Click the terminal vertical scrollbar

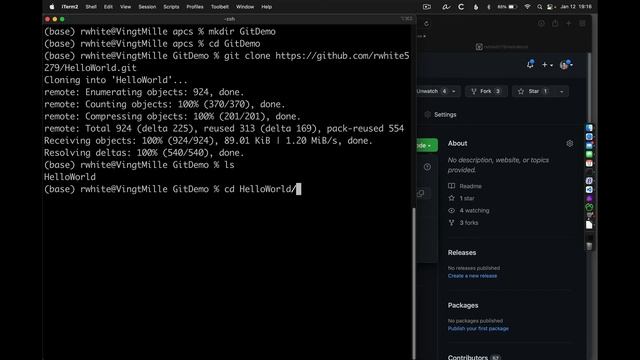click(x=414, y=284)
